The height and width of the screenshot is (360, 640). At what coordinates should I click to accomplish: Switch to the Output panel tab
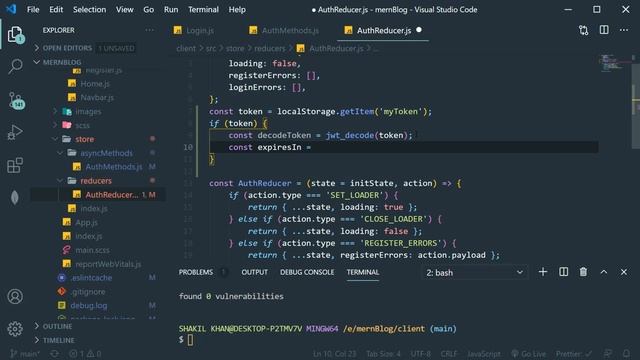click(255, 272)
